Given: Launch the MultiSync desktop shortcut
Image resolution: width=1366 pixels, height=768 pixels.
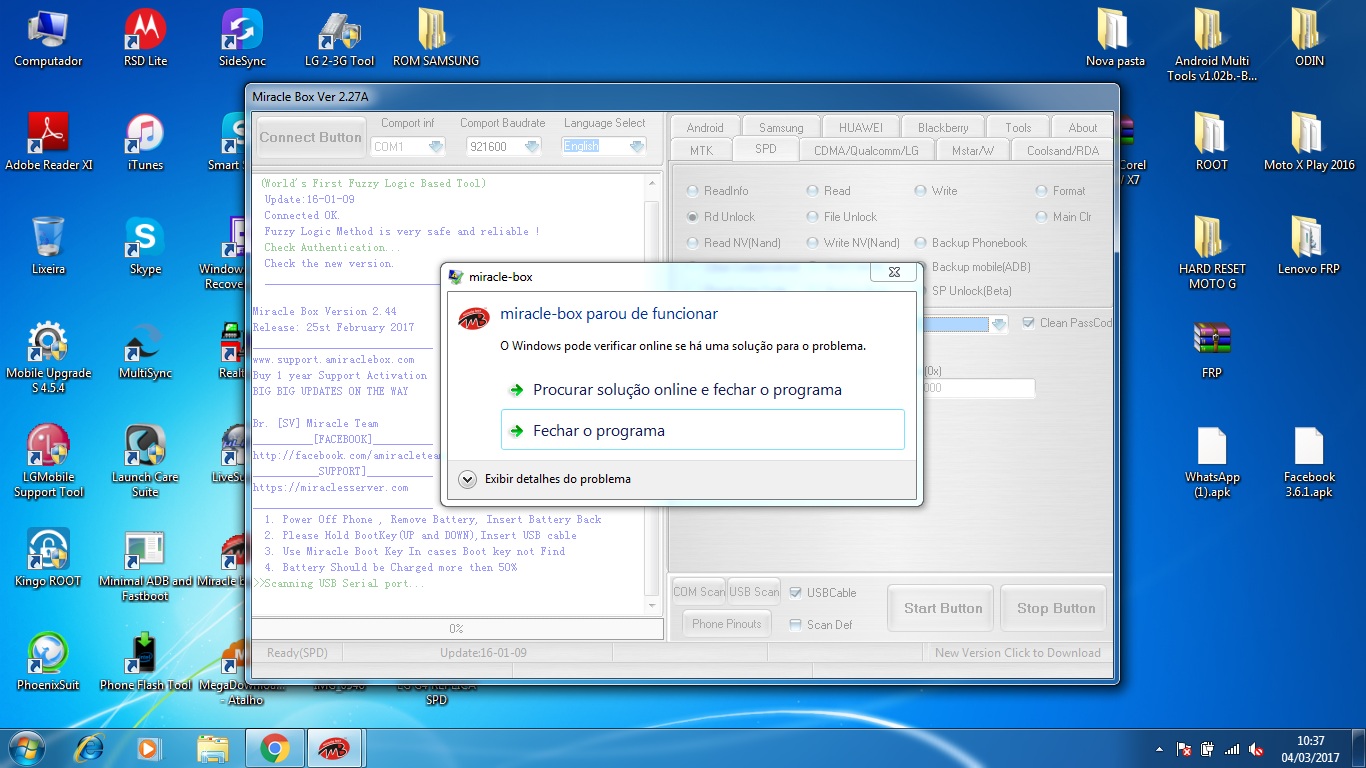Looking at the screenshot, I should tap(146, 350).
